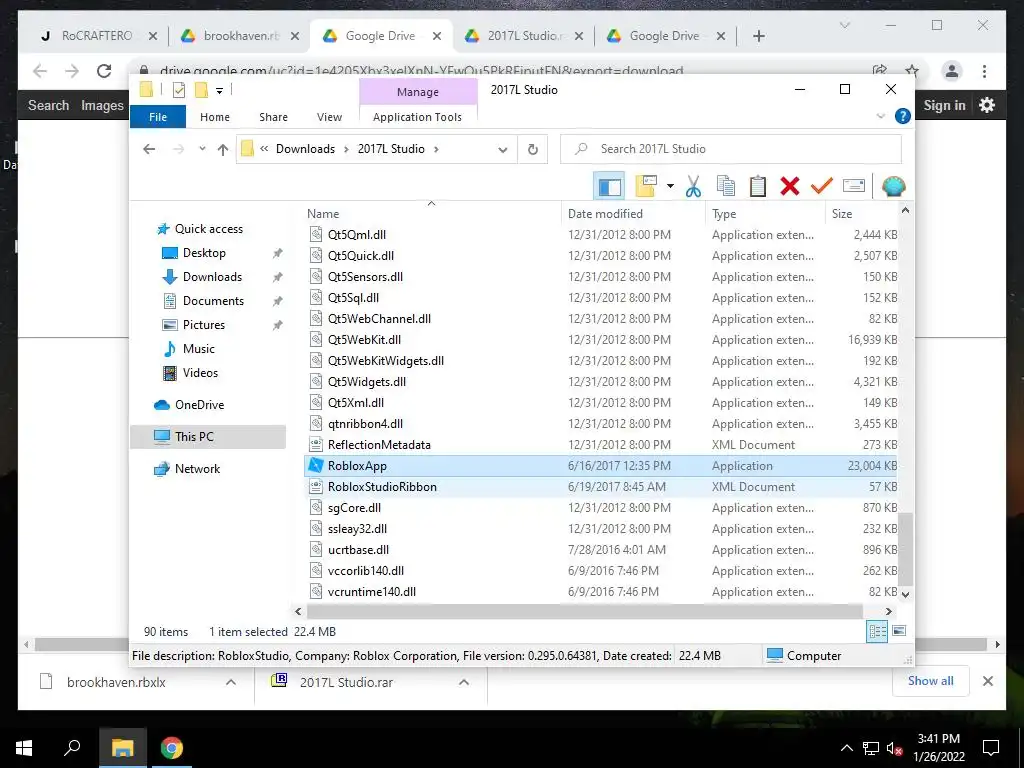
Task: Sort by the Date modified column header
Action: (605, 214)
